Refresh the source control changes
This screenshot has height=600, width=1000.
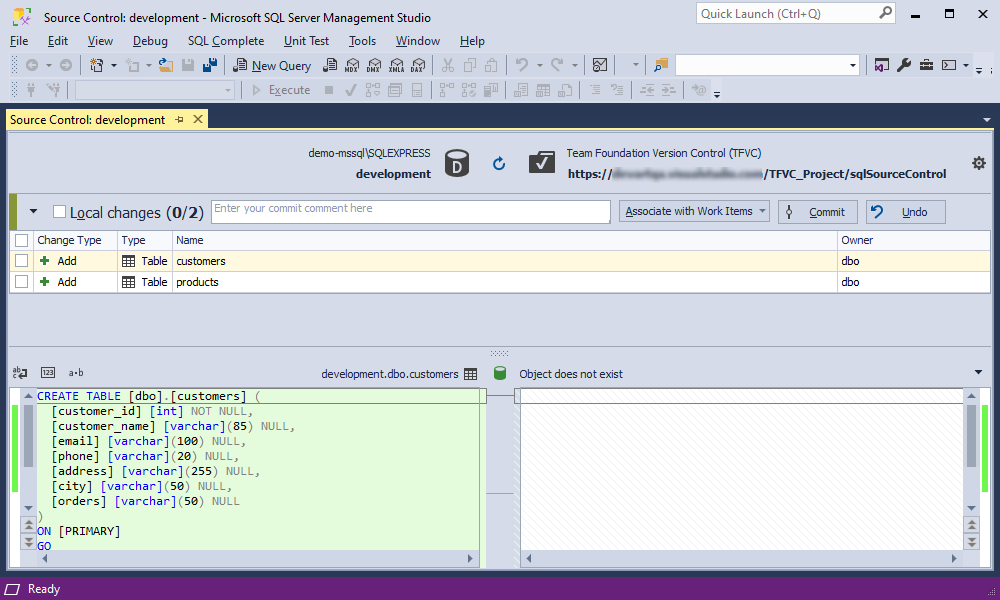pos(499,164)
